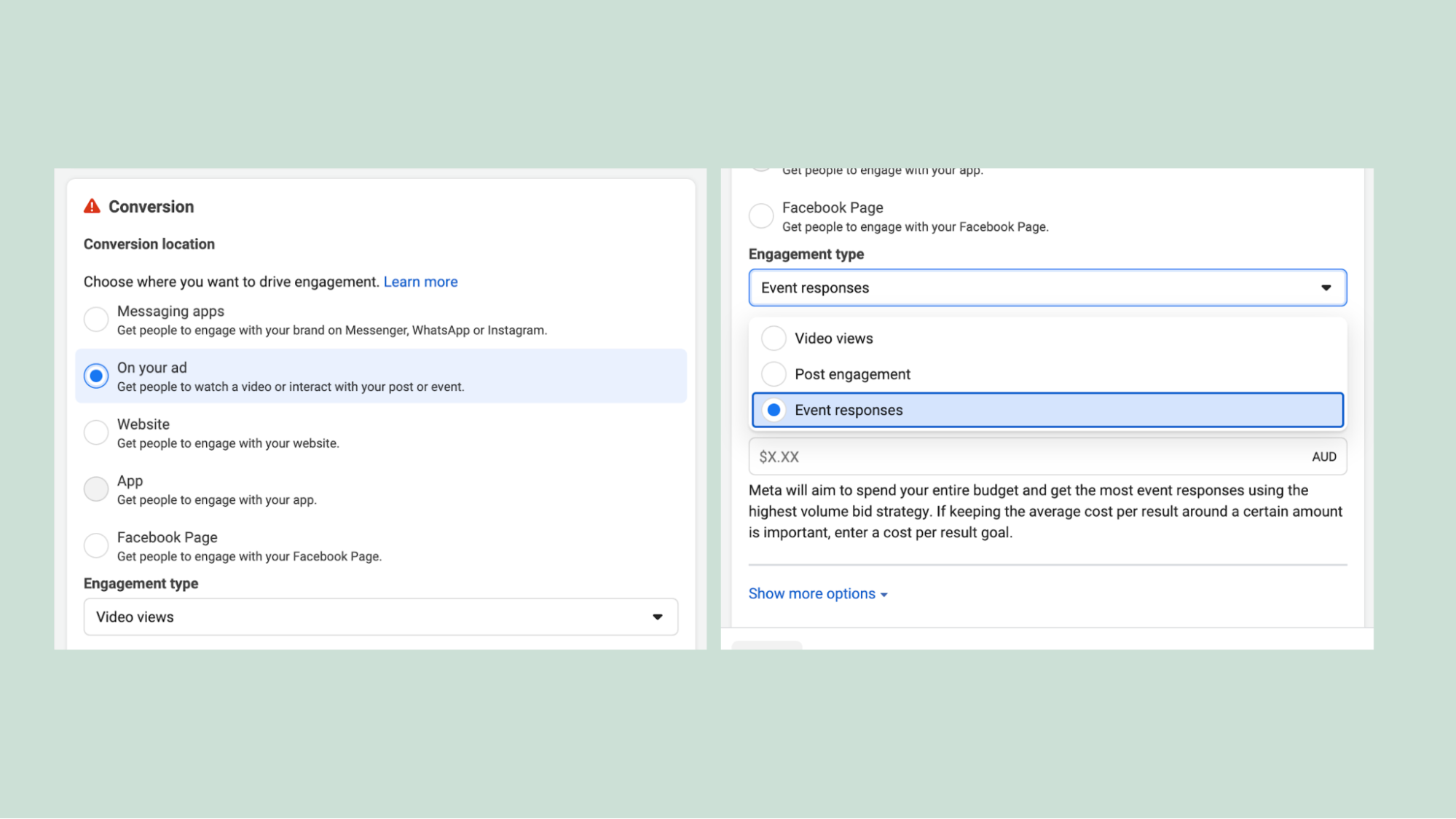The image size is (1456, 819).
Task: Choose Video views from the open dropdown list
Action: pyautogui.click(x=834, y=338)
